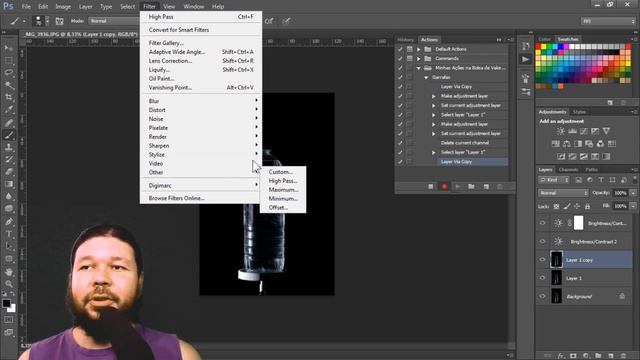The height and width of the screenshot is (360, 640).
Task: Hide the Background layer
Action: pos(542,296)
